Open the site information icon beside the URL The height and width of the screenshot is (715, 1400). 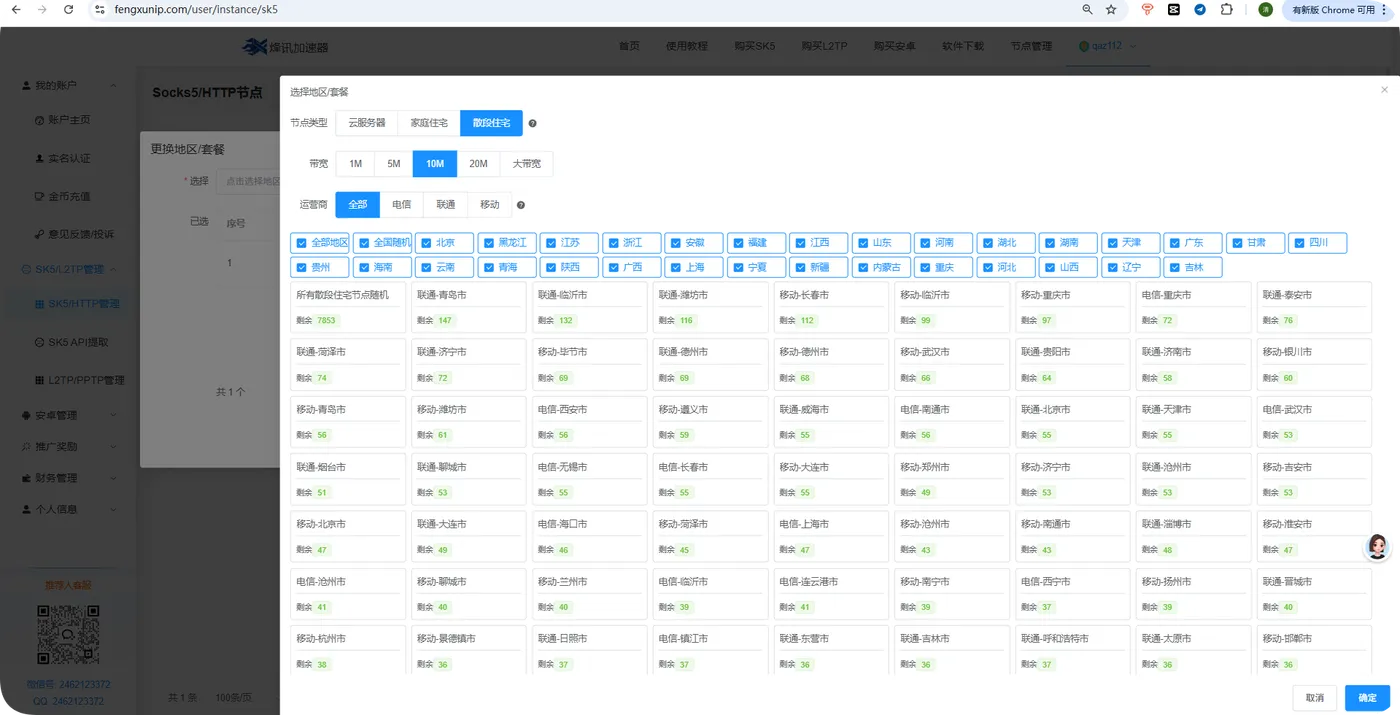tap(99, 9)
